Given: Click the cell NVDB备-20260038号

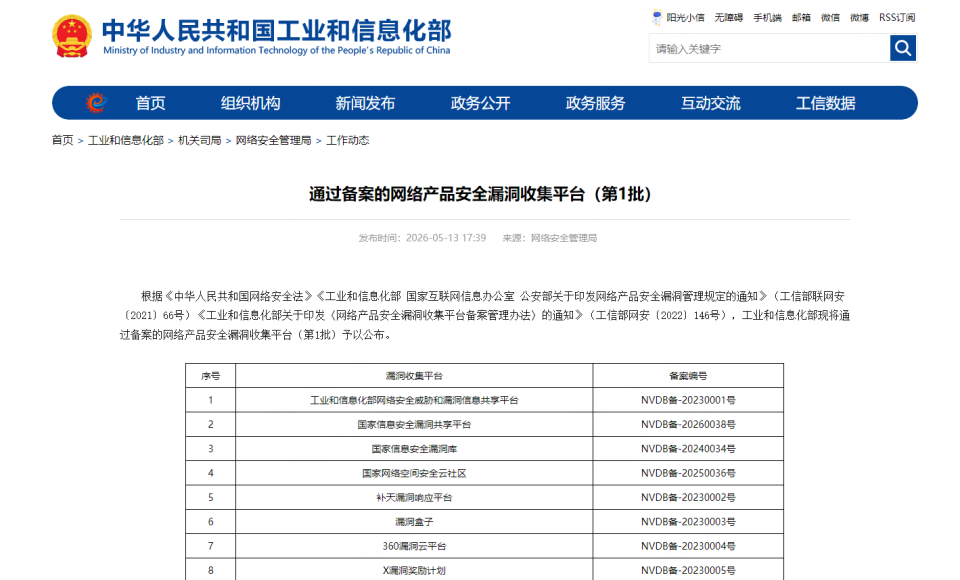Looking at the screenshot, I should tap(688, 424).
